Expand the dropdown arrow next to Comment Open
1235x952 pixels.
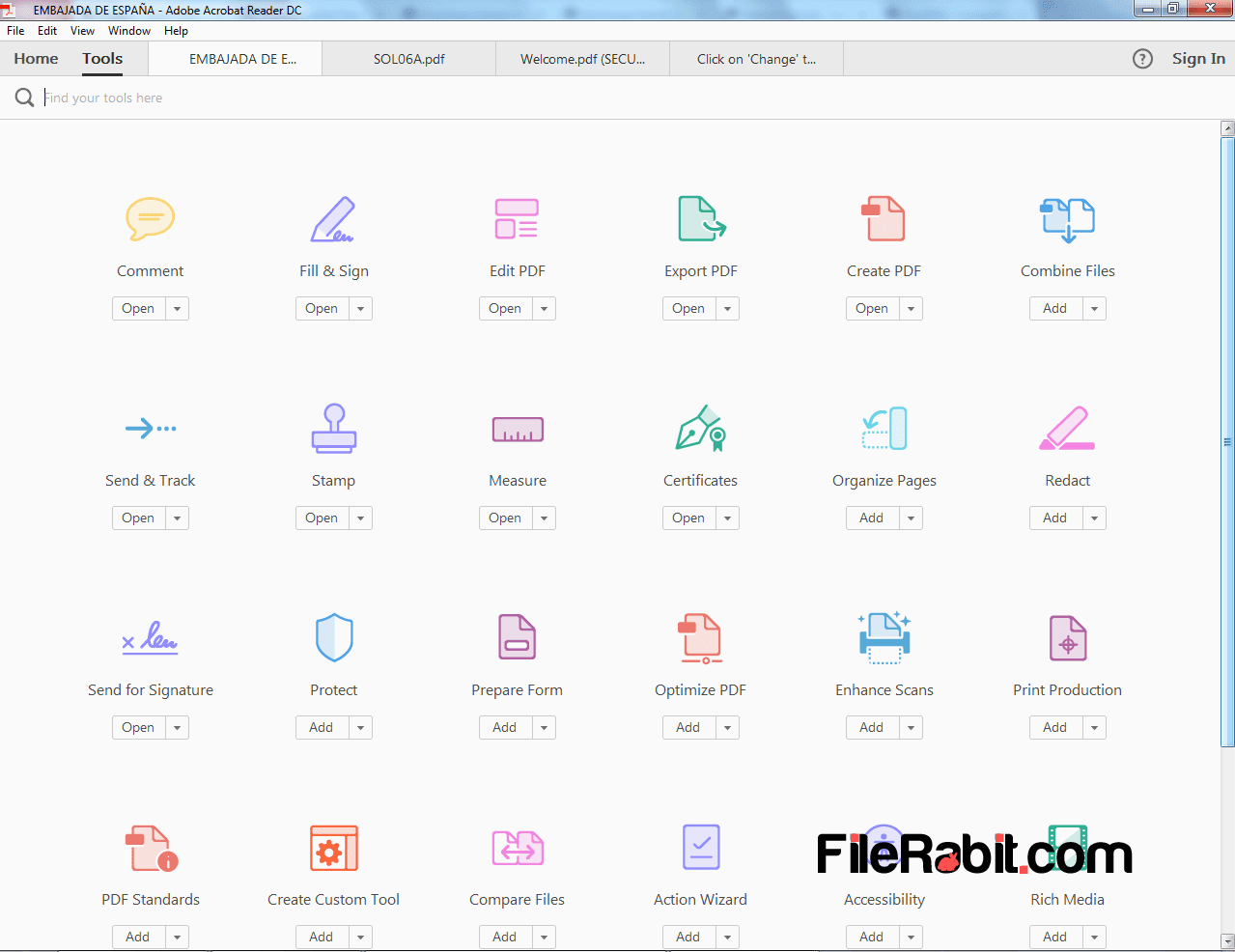(177, 309)
